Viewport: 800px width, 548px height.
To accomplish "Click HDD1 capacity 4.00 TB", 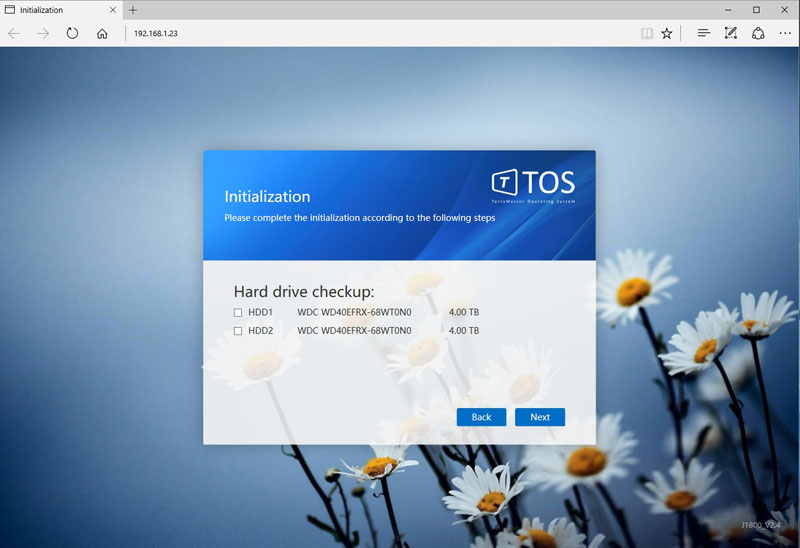I will point(464,312).
